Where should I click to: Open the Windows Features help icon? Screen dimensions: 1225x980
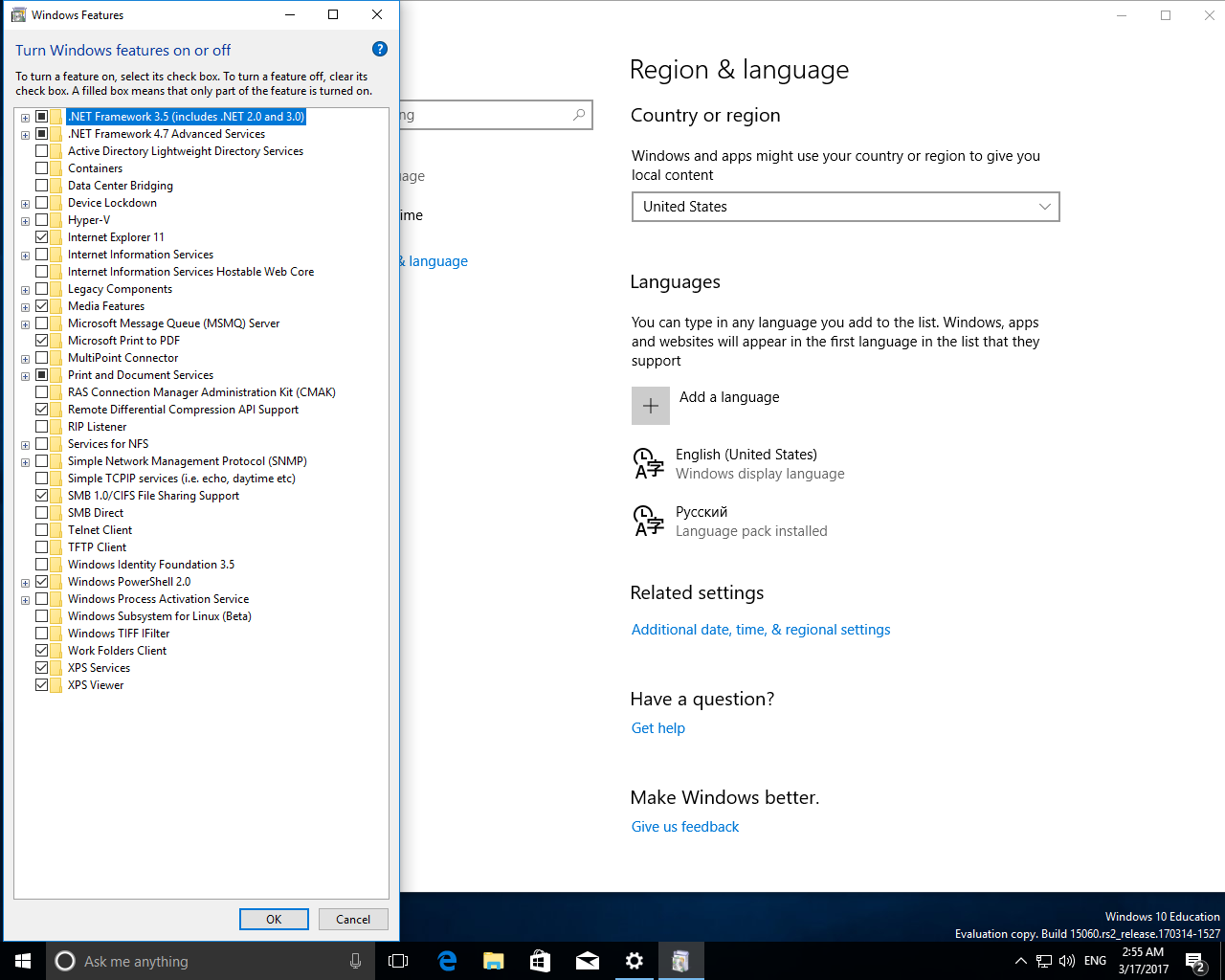pyautogui.click(x=380, y=50)
